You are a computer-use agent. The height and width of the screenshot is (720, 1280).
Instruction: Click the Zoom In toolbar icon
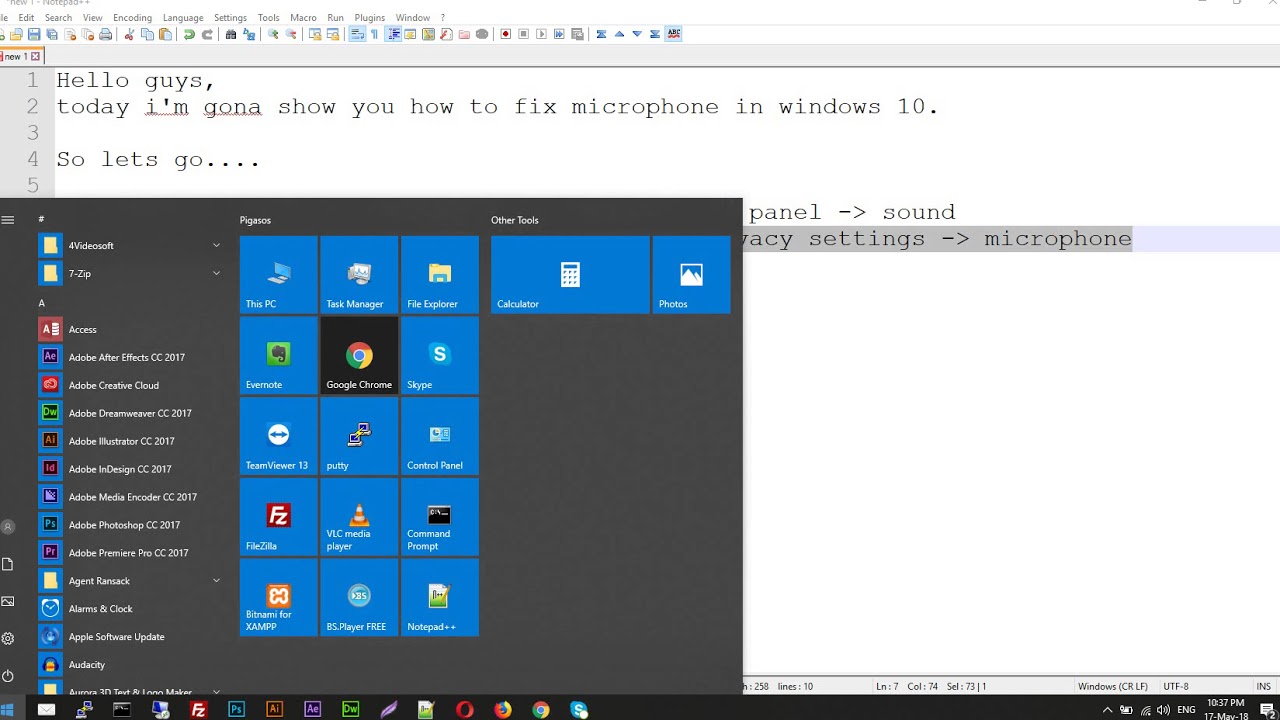tap(273, 34)
